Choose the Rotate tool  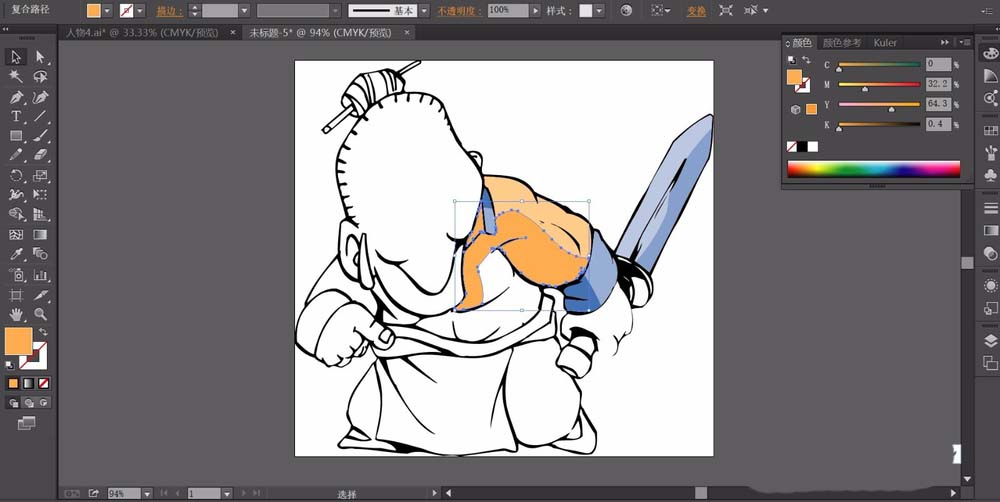click(16, 175)
